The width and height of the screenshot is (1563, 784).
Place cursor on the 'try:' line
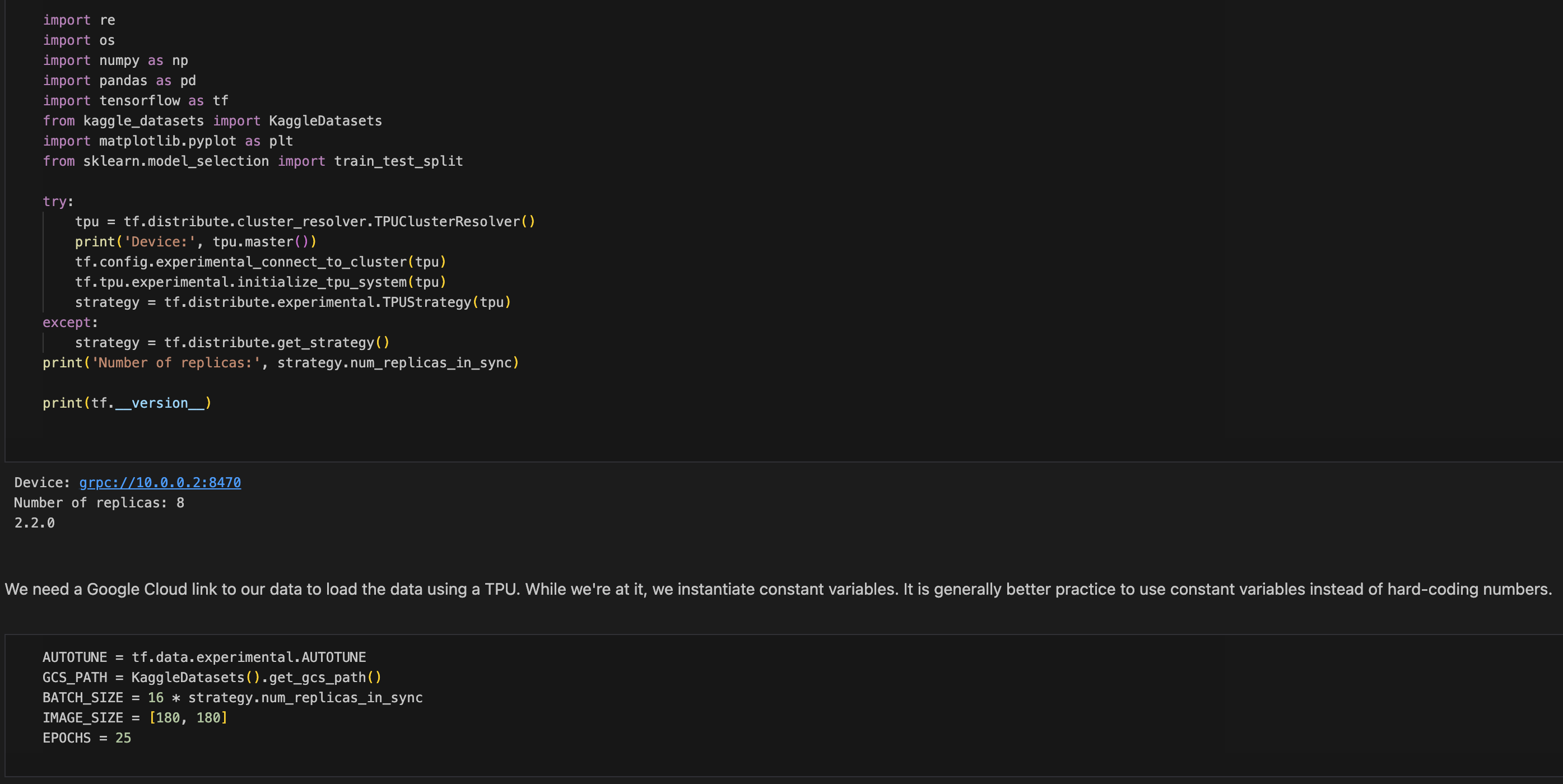coord(58,201)
